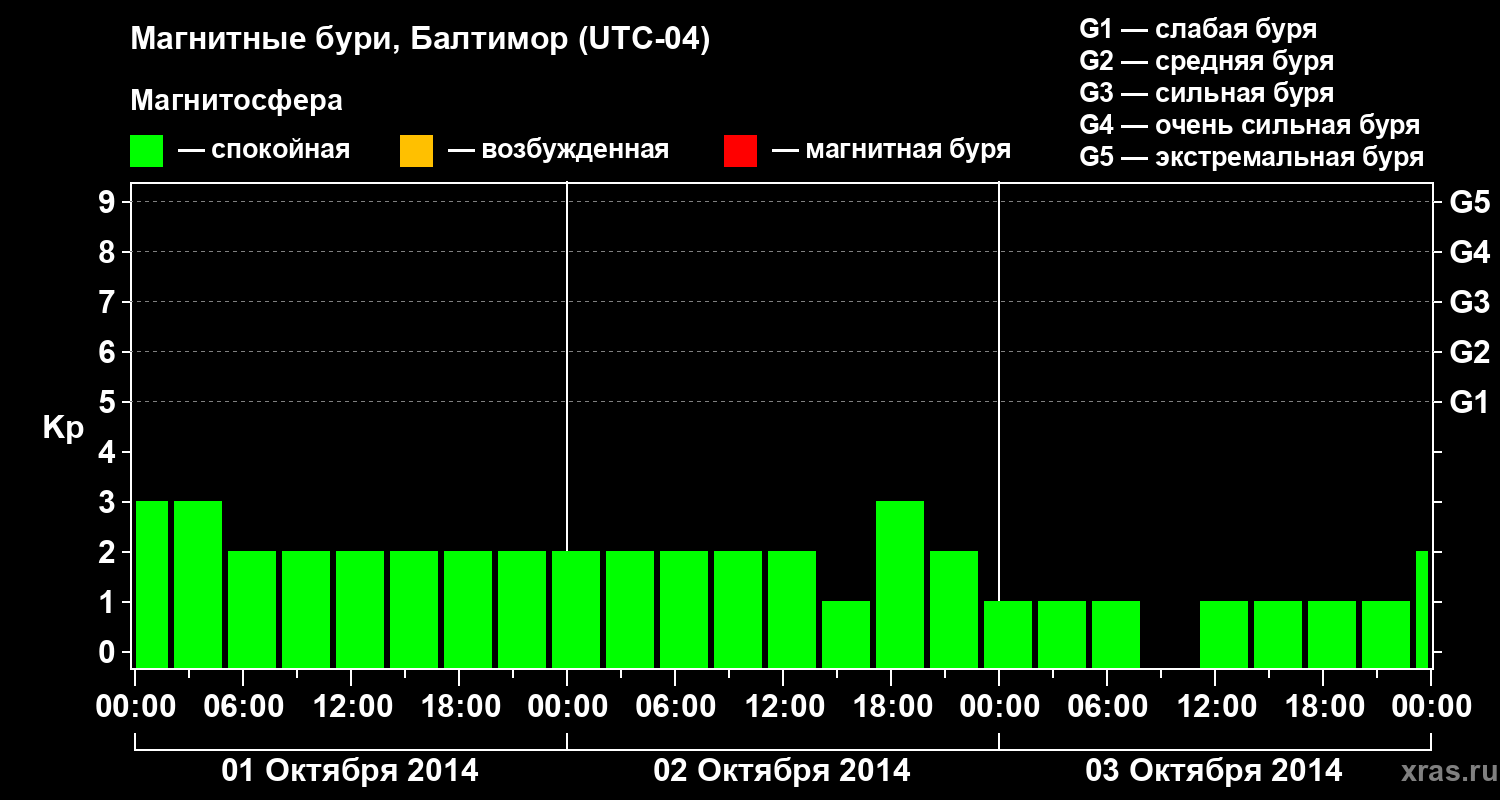The height and width of the screenshot is (800, 1500).
Task: Click the narrow Kp 2 bar ending 03 Октября
Action: tap(1422, 609)
